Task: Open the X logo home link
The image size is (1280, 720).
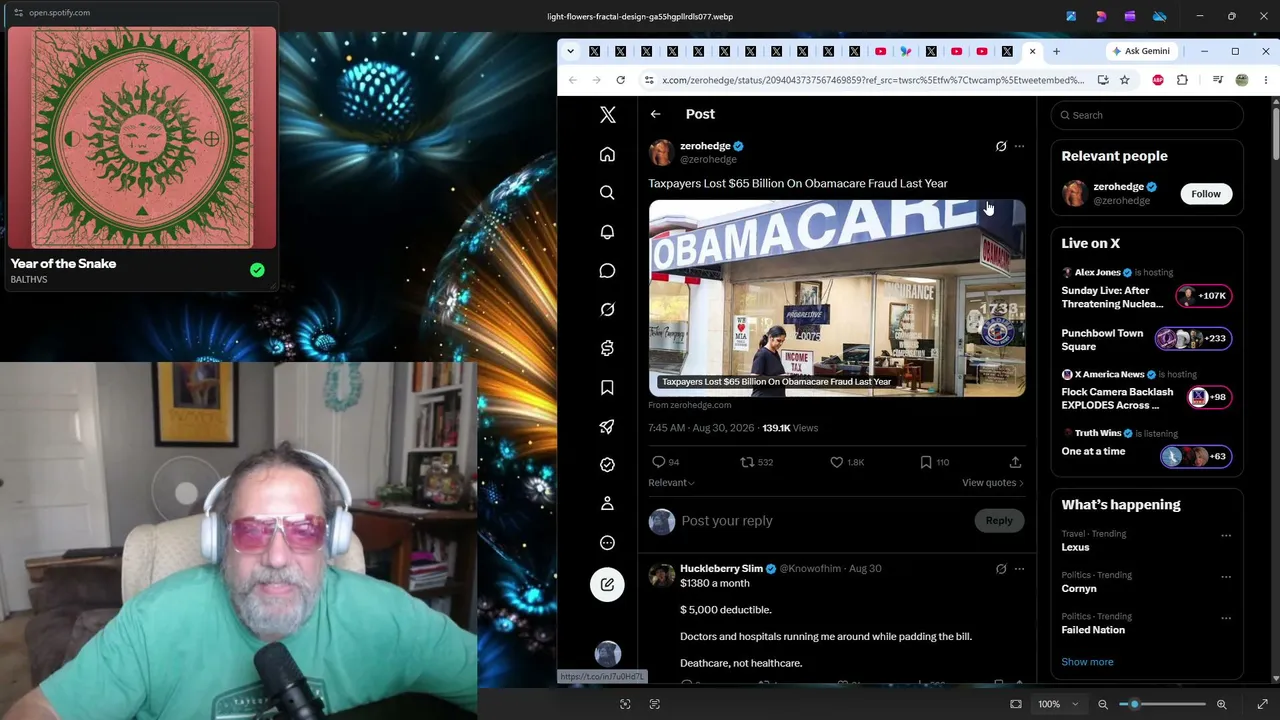Action: 607,115
